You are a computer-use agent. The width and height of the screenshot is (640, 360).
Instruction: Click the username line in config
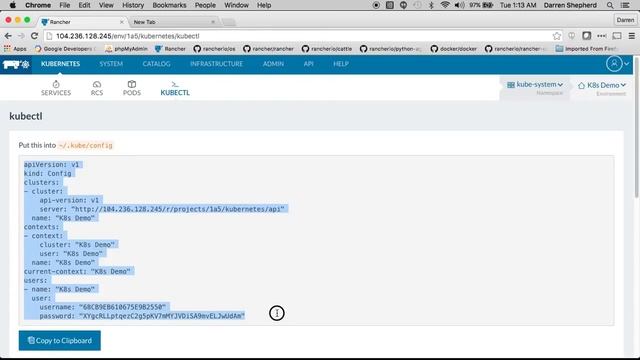[103, 307]
